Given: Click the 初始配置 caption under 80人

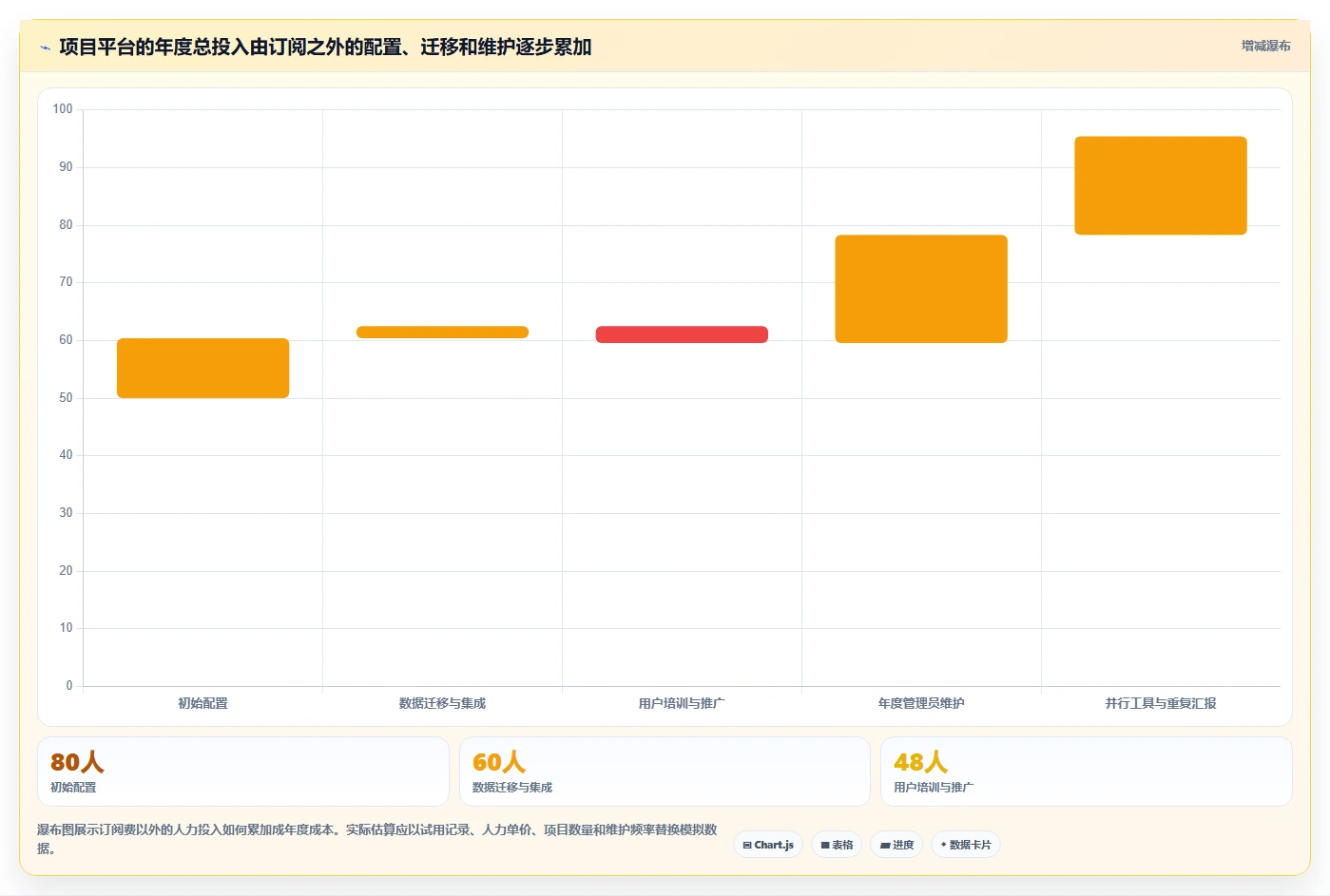Looking at the screenshot, I should 73,788.
